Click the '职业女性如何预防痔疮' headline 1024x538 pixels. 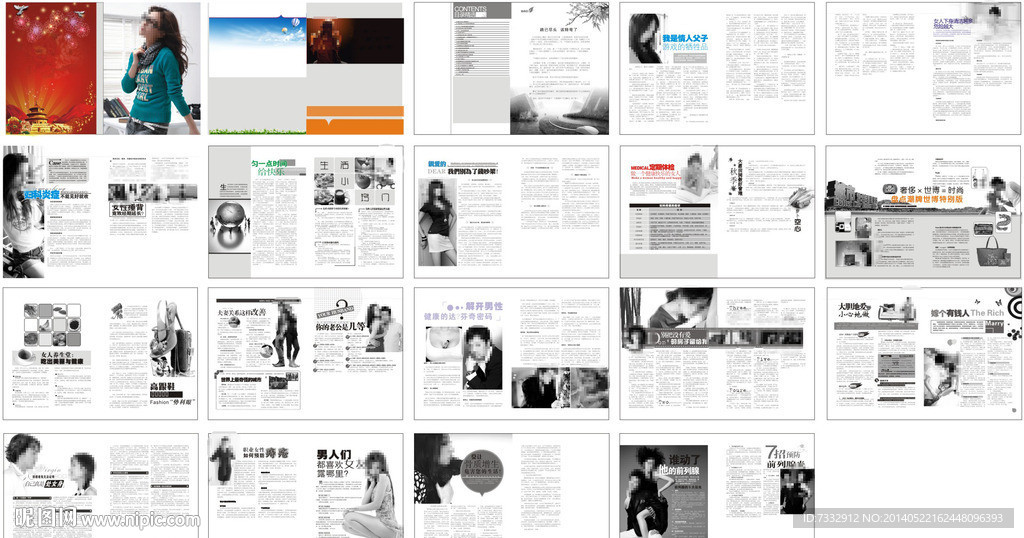coord(265,451)
